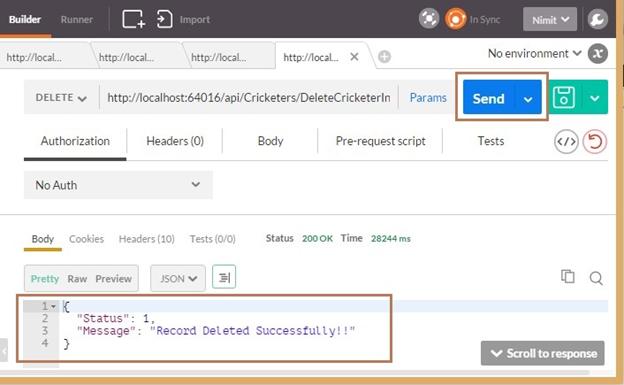The width and height of the screenshot is (624, 385).
Task: Click the save floppy disk icon
Action: point(564,98)
